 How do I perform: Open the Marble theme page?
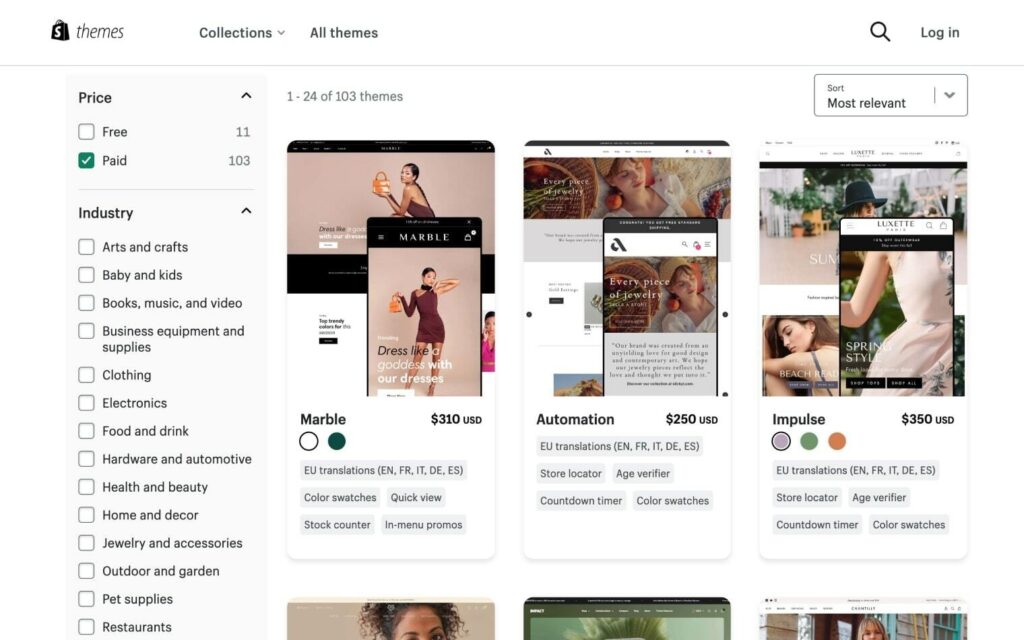click(322, 419)
